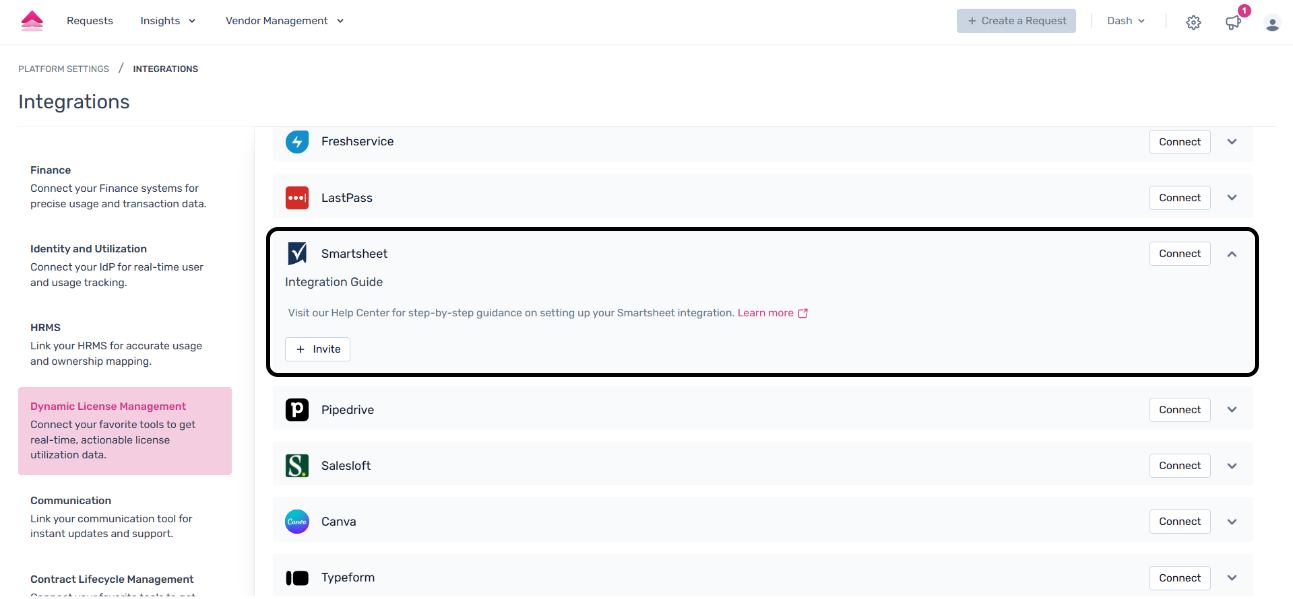This screenshot has height=599, width=1293.
Task: Open the settings gear icon
Action: click(1193, 22)
